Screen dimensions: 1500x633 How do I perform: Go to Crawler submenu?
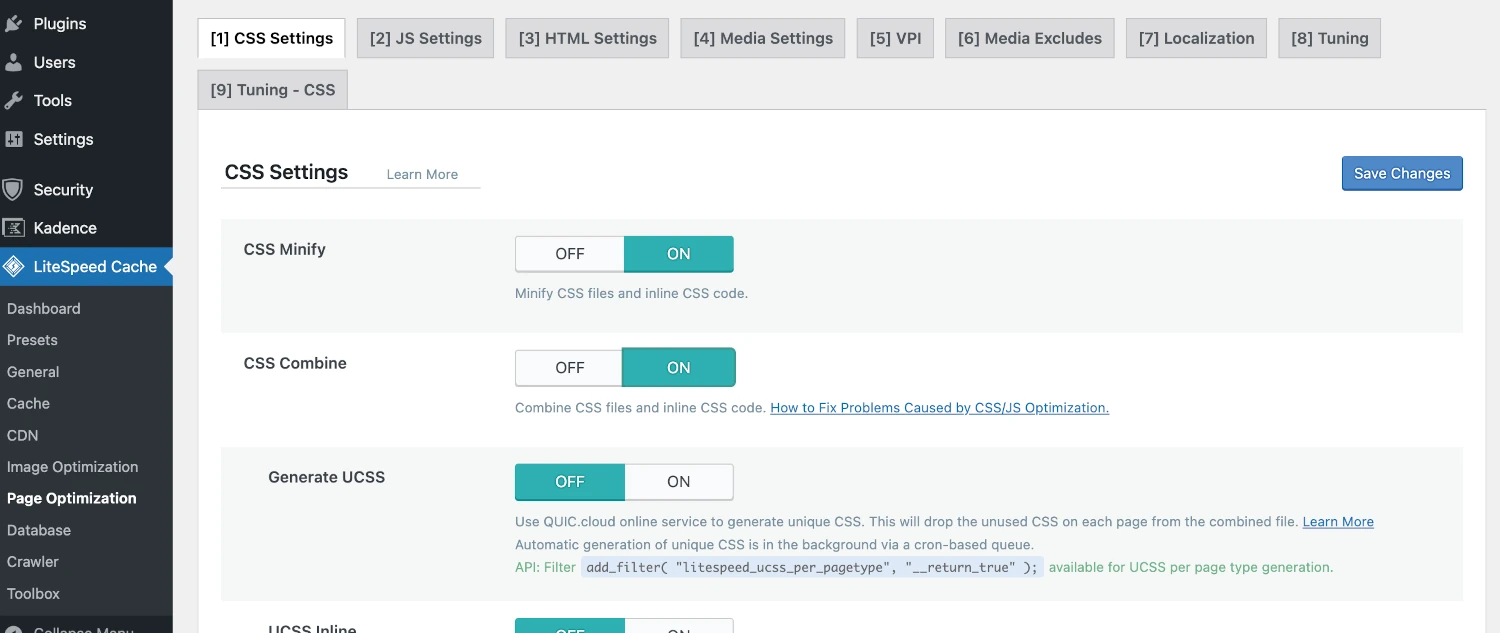(x=33, y=561)
